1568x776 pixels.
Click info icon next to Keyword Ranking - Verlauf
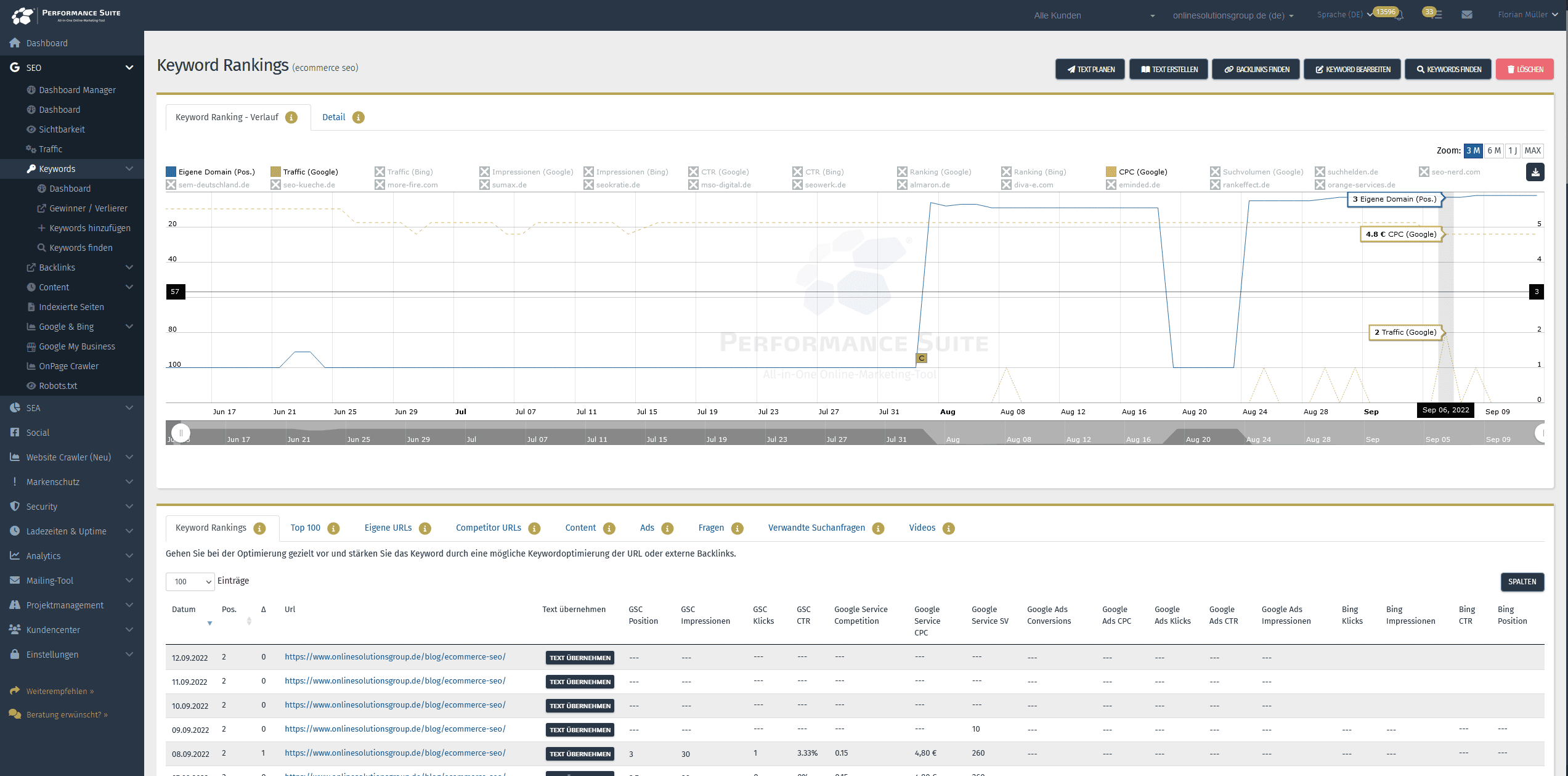click(291, 117)
